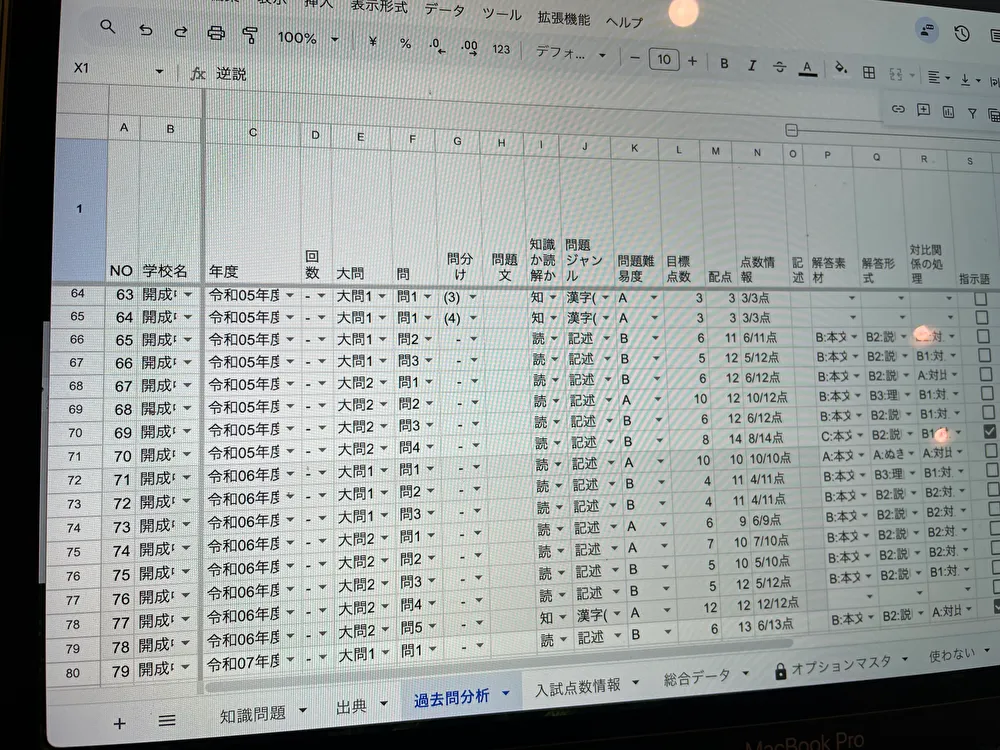1000x750 pixels.
Task: Redo the last action
Action: click(180, 31)
